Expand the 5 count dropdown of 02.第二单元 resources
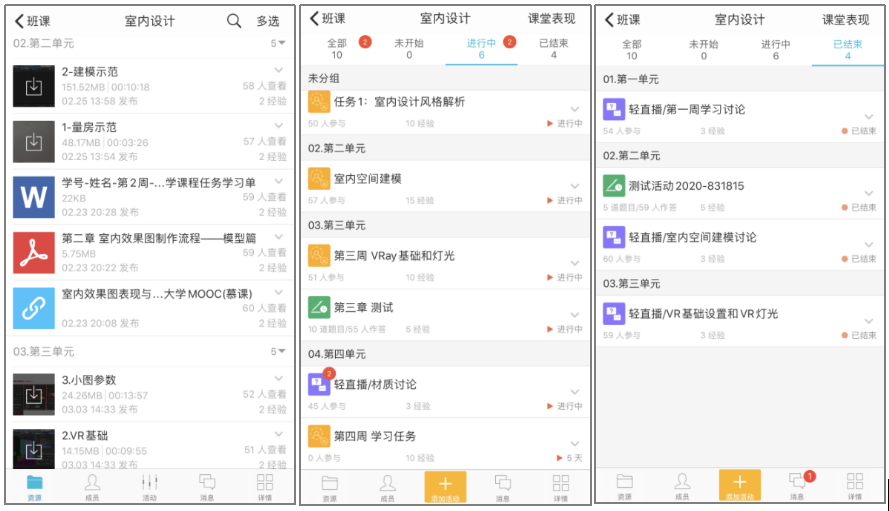The height and width of the screenshot is (511, 889). click(277, 43)
